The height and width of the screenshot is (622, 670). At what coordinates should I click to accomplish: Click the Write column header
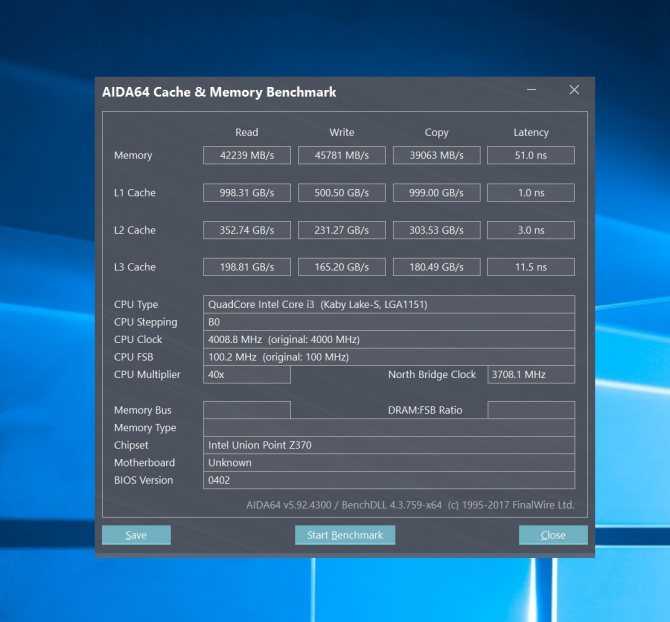click(x=342, y=132)
